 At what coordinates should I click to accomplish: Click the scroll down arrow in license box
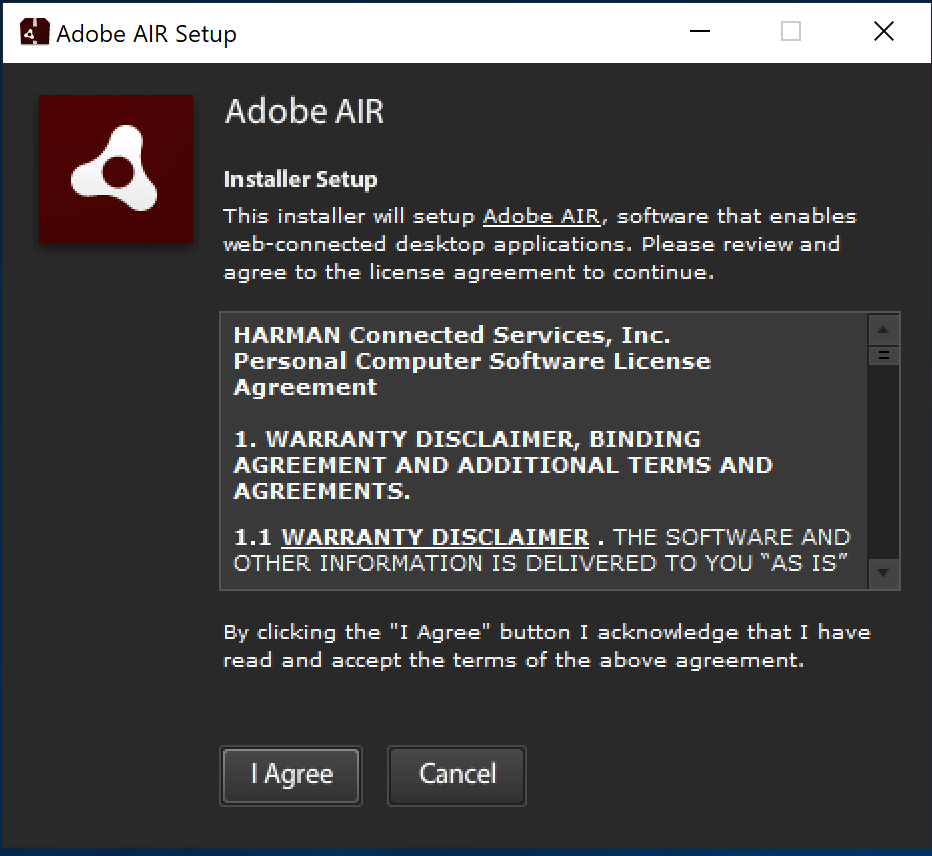click(x=883, y=573)
